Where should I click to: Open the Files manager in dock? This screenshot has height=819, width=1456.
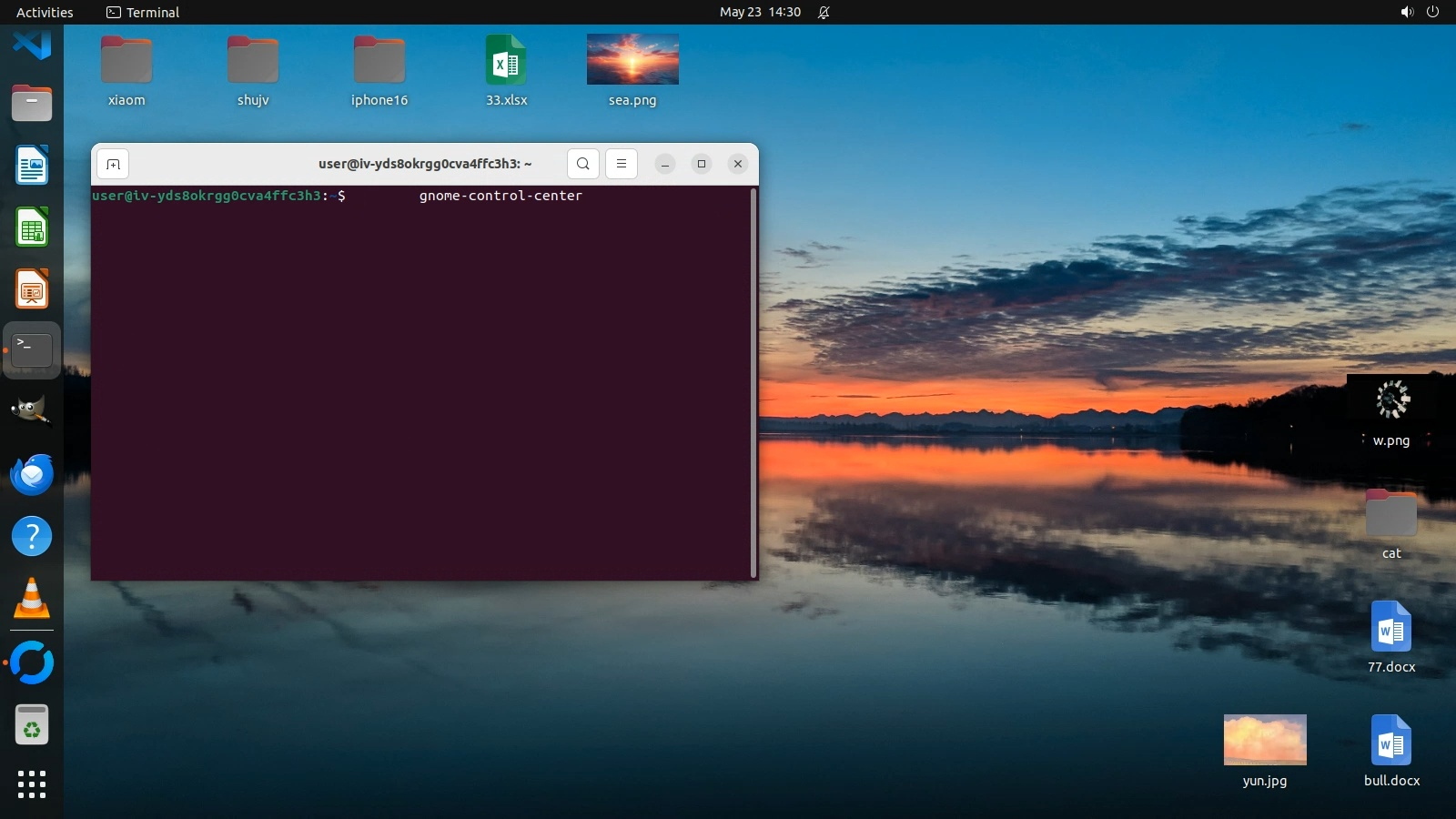click(32, 104)
